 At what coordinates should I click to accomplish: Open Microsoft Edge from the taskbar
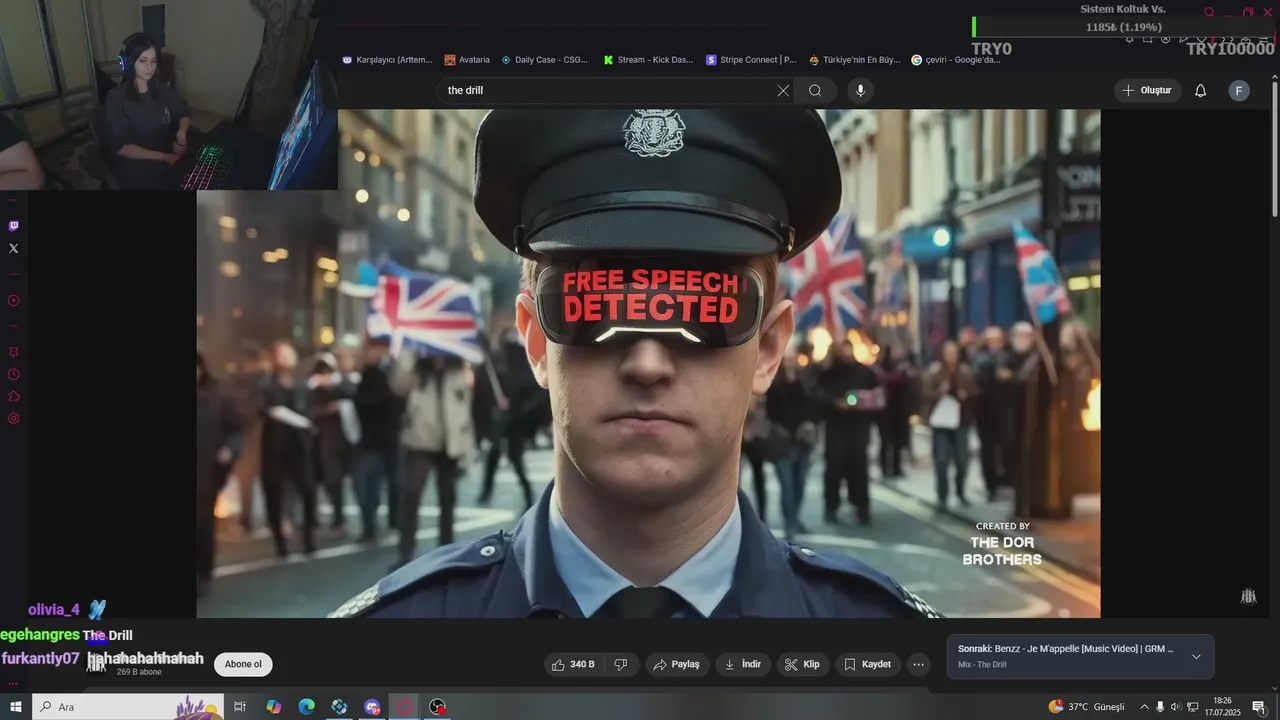tap(306, 707)
